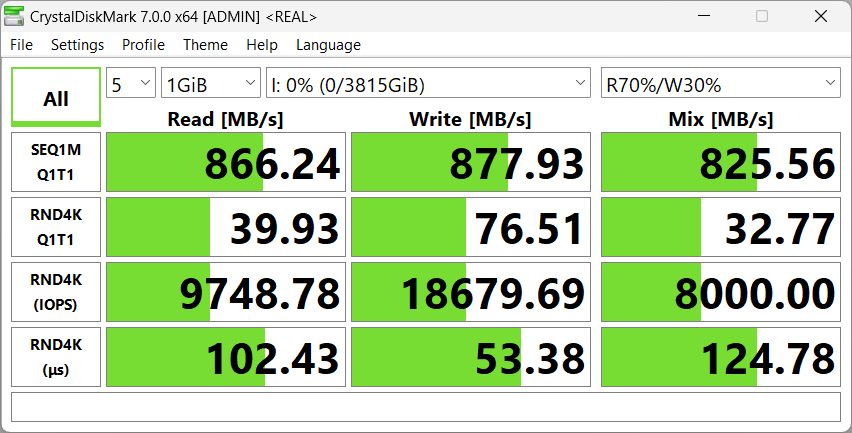
Task: Click the RND4K (IOPS) test button
Action: pos(56,292)
